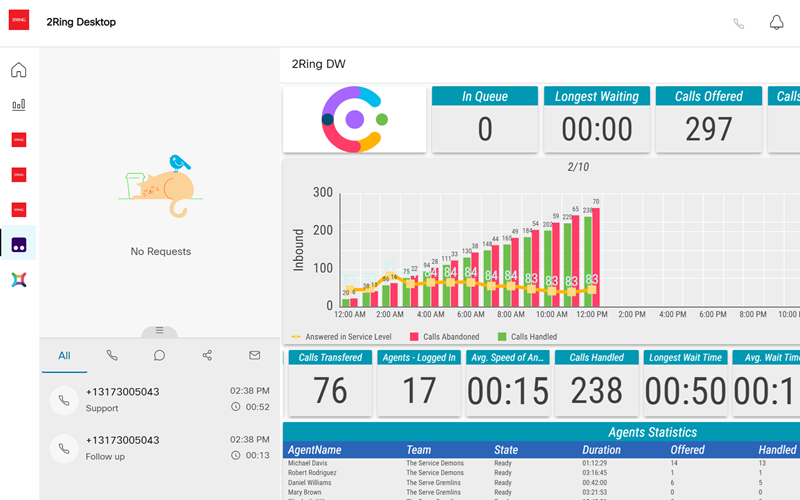Screen dimensions: 800x500
Task: Click the 2/10 chart date label
Action: point(578,167)
